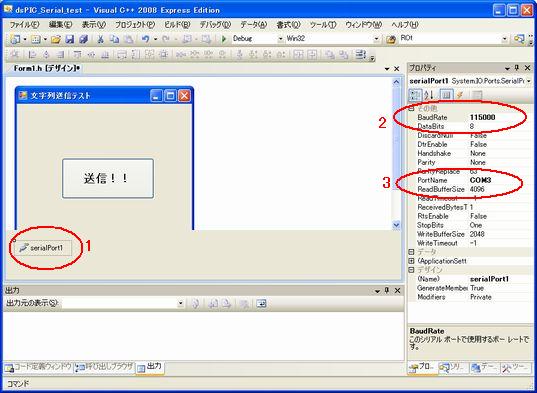Image resolution: width=537 pixels, height=393 pixels.
Task: Click the Undo arrow icon
Action: (145, 39)
